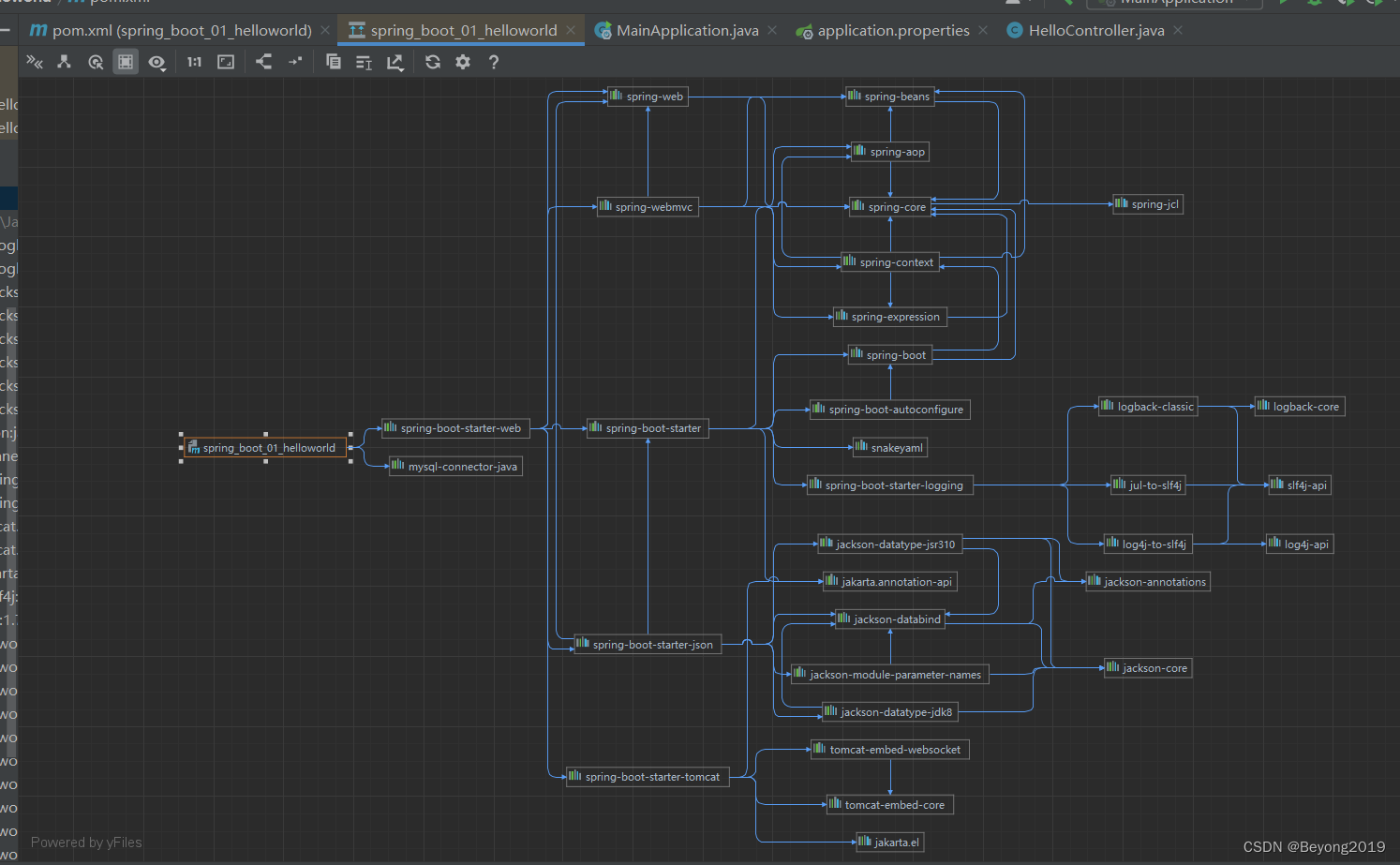Click the jackson-module-parameter-names node
1400x865 pixels.
[890, 675]
